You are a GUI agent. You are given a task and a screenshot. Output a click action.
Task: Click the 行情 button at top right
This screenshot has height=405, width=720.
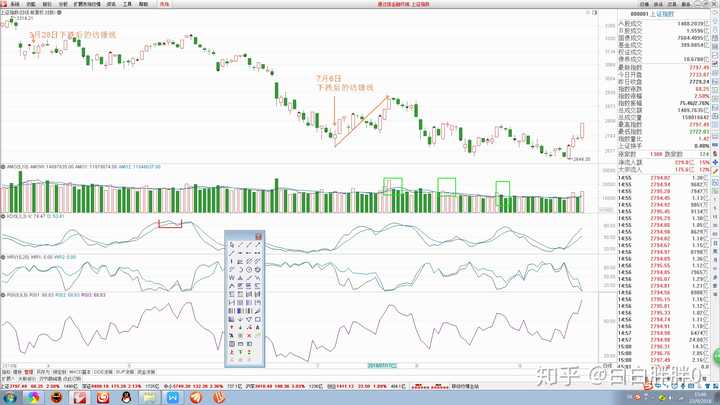(x=644, y=4)
